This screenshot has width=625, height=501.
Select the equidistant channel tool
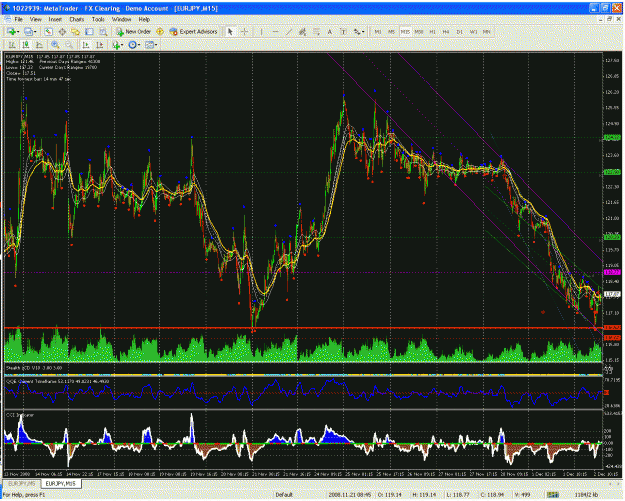[303, 32]
